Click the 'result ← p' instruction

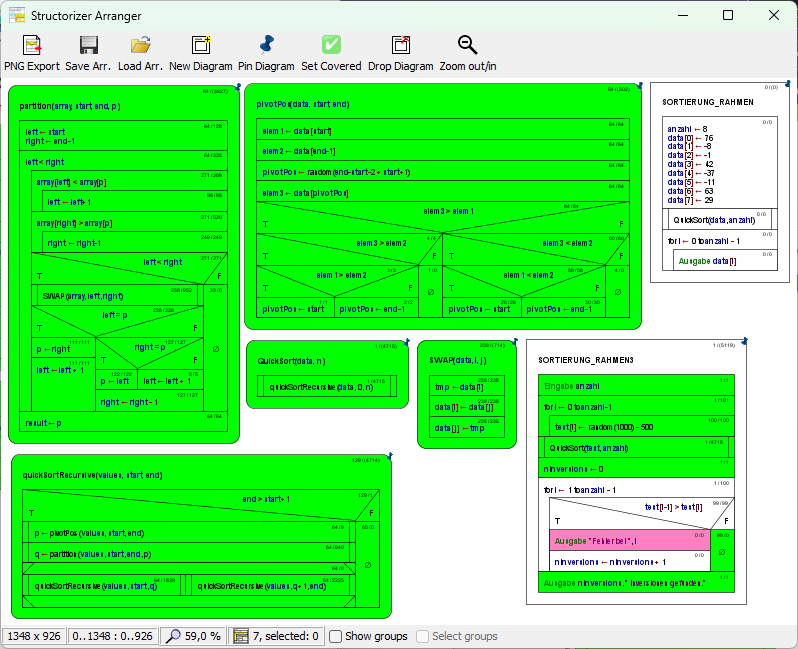(x=124, y=421)
